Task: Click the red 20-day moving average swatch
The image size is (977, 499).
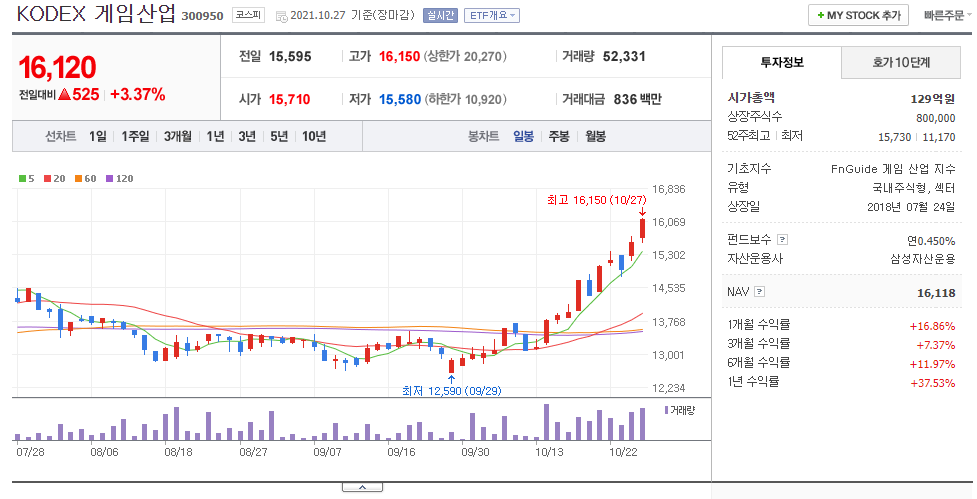Action: tap(47, 179)
